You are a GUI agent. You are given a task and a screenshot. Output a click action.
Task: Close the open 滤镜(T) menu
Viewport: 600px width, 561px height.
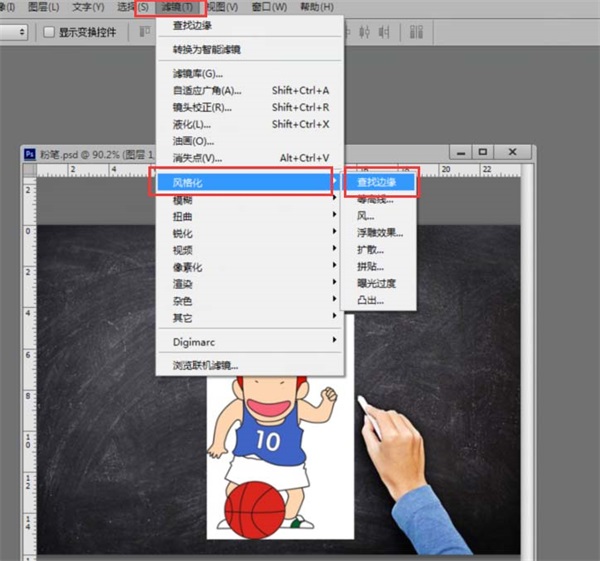click(177, 7)
